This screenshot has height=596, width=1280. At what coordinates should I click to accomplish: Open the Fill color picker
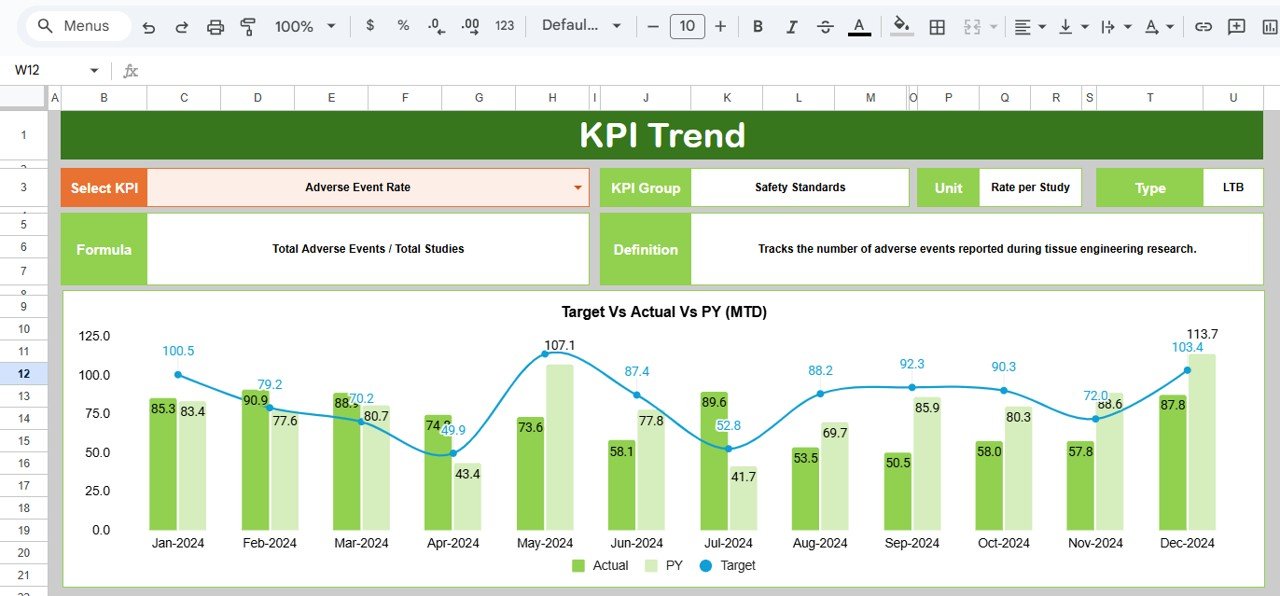pyautogui.click(x=901, y=26)
